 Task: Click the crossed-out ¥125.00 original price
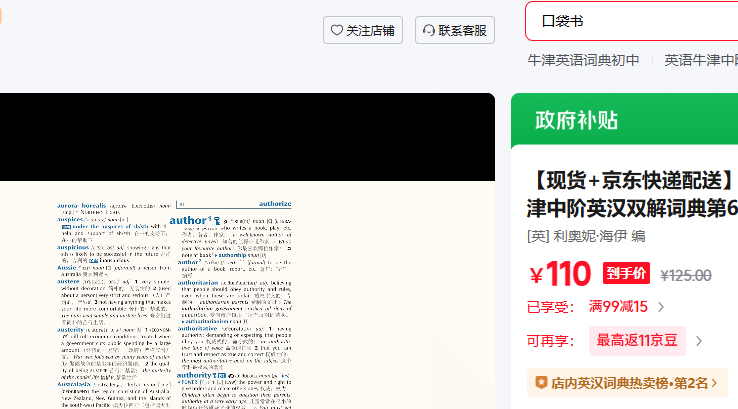tap(686, 275)
